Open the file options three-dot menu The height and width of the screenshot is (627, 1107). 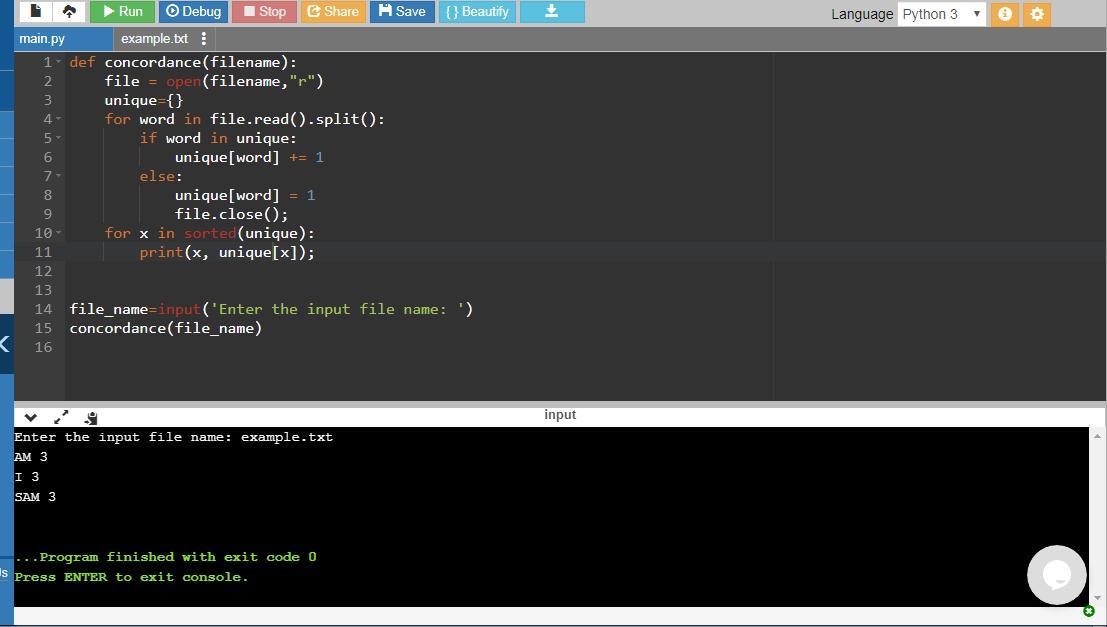[204, 39]
